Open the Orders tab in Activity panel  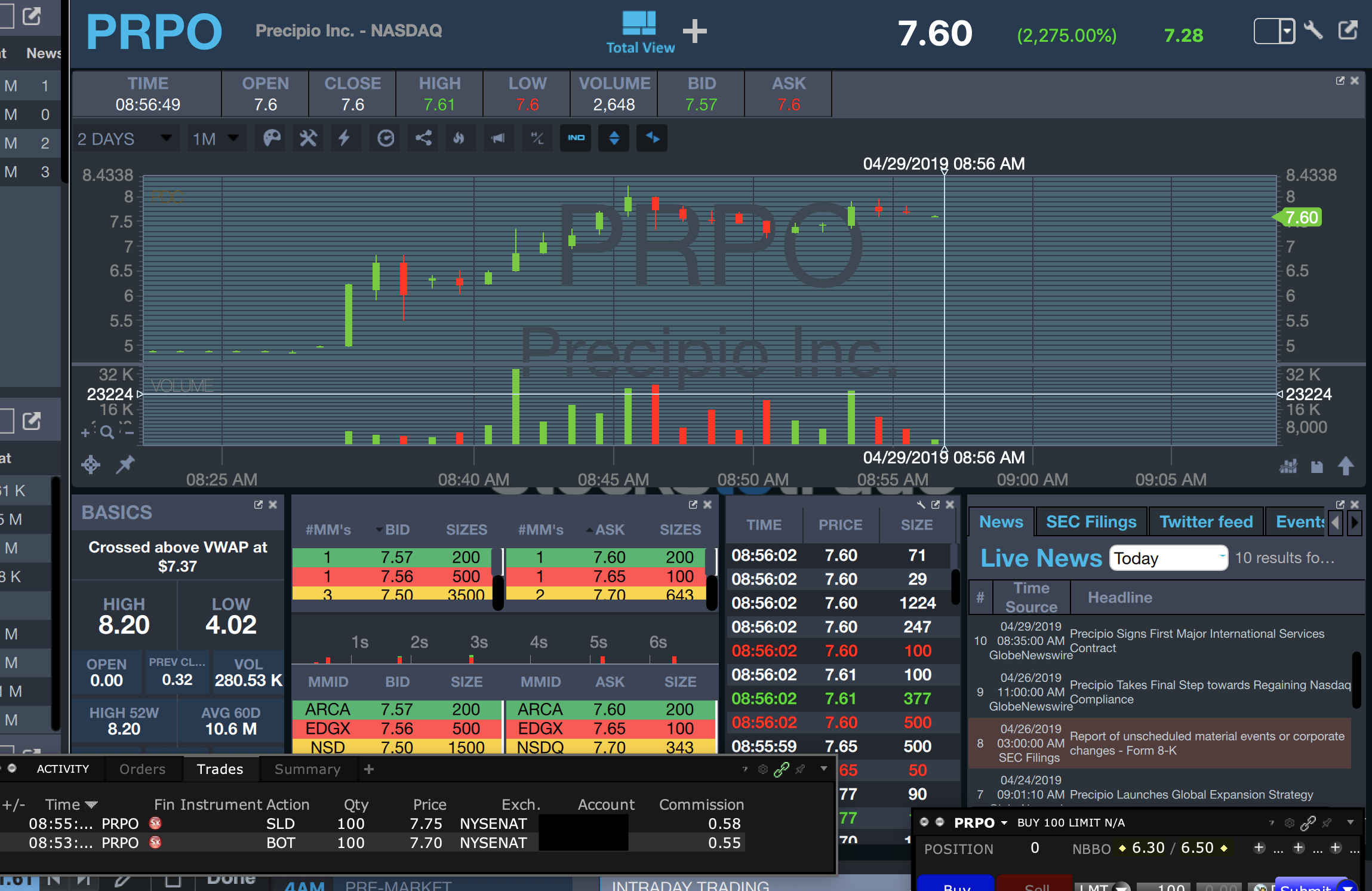[142, 769]
